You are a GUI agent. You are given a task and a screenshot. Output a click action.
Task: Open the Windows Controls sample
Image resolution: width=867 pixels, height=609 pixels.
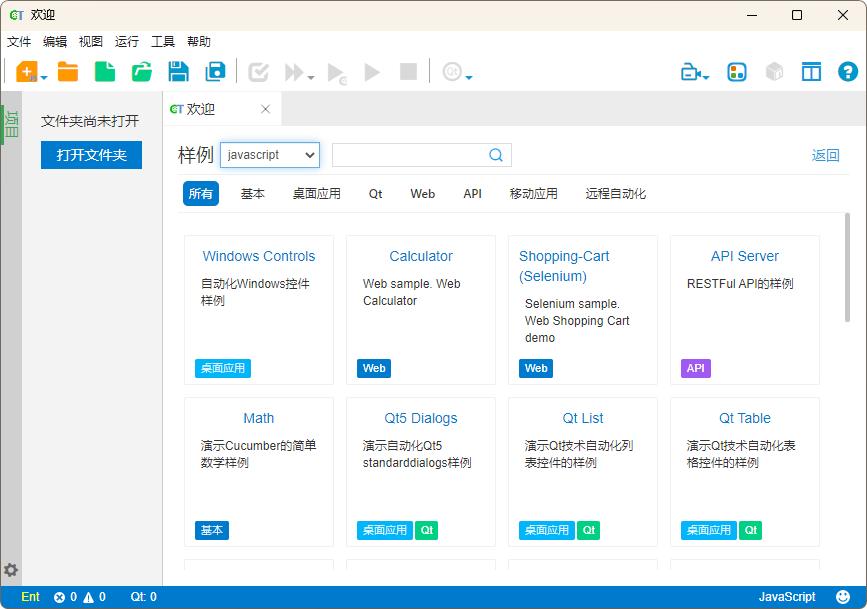259,256
